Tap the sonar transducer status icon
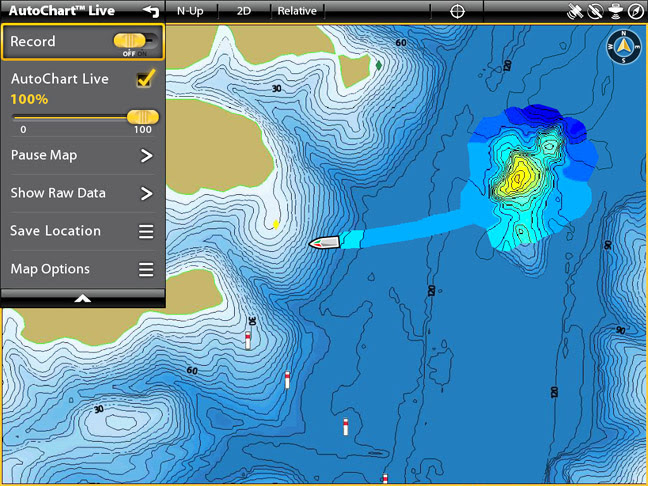 tap(616, 12)
